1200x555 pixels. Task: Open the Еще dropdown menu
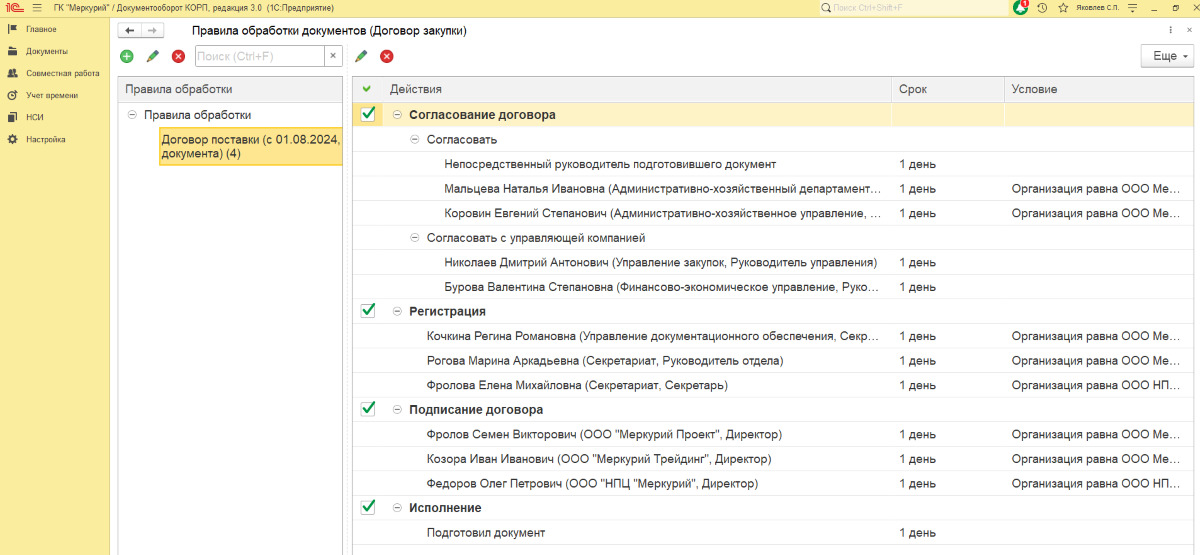click(1166, 57)
